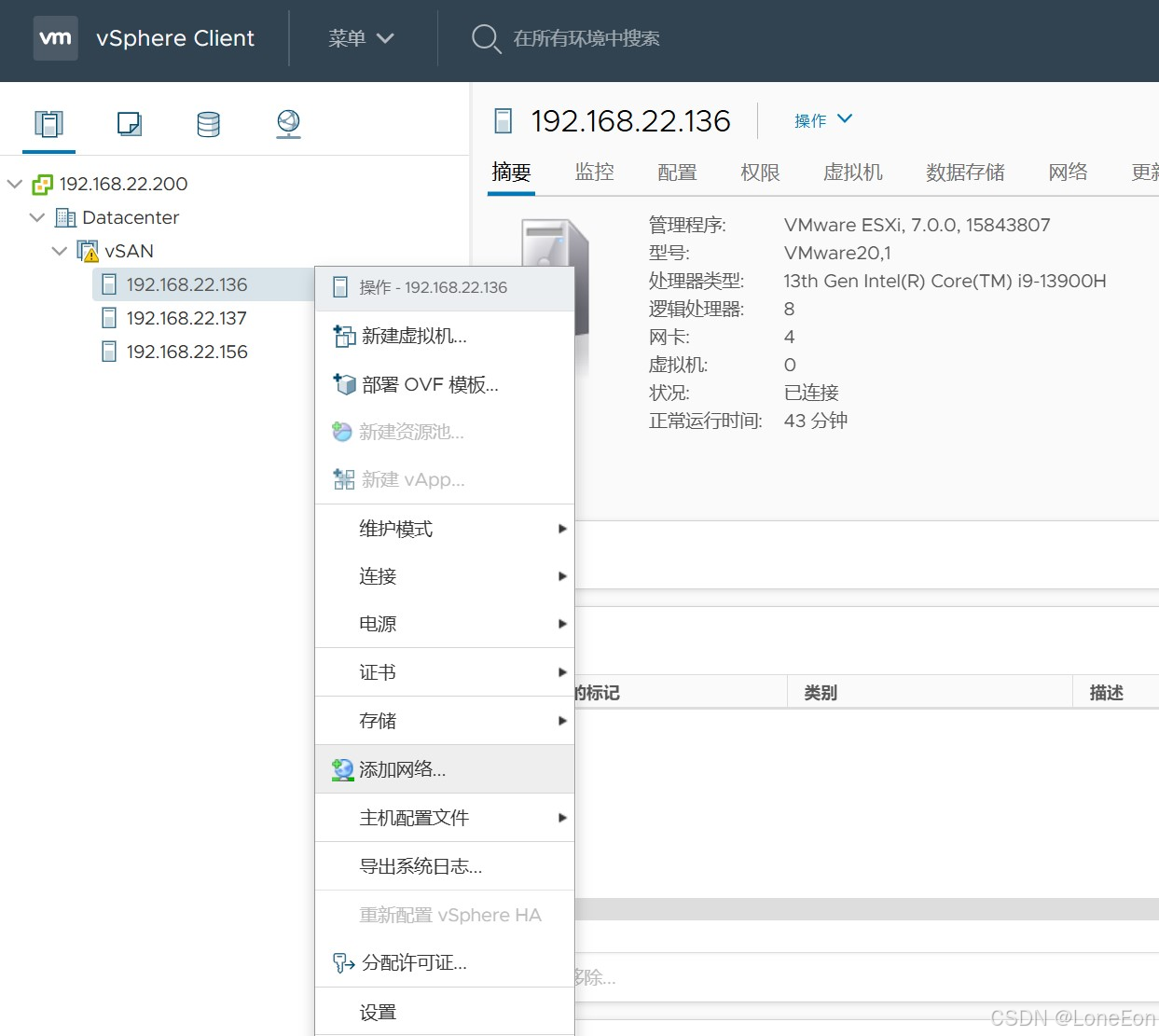The height and width of the screenshot is (1036, 1159).
Task: Select 添加网络 menu entry
Action: (445, 769)
